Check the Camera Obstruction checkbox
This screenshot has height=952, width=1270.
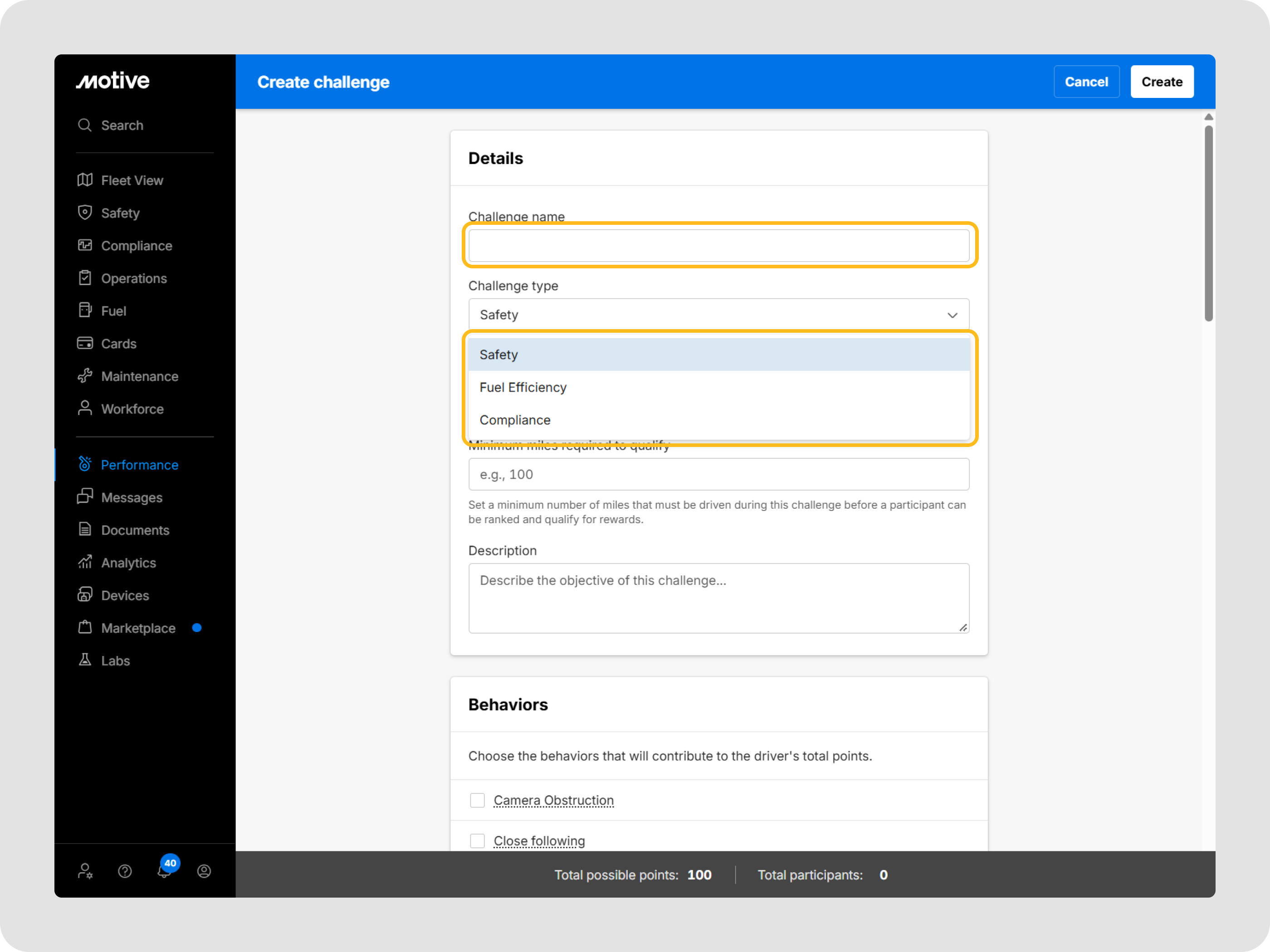(x=477, y=800)
